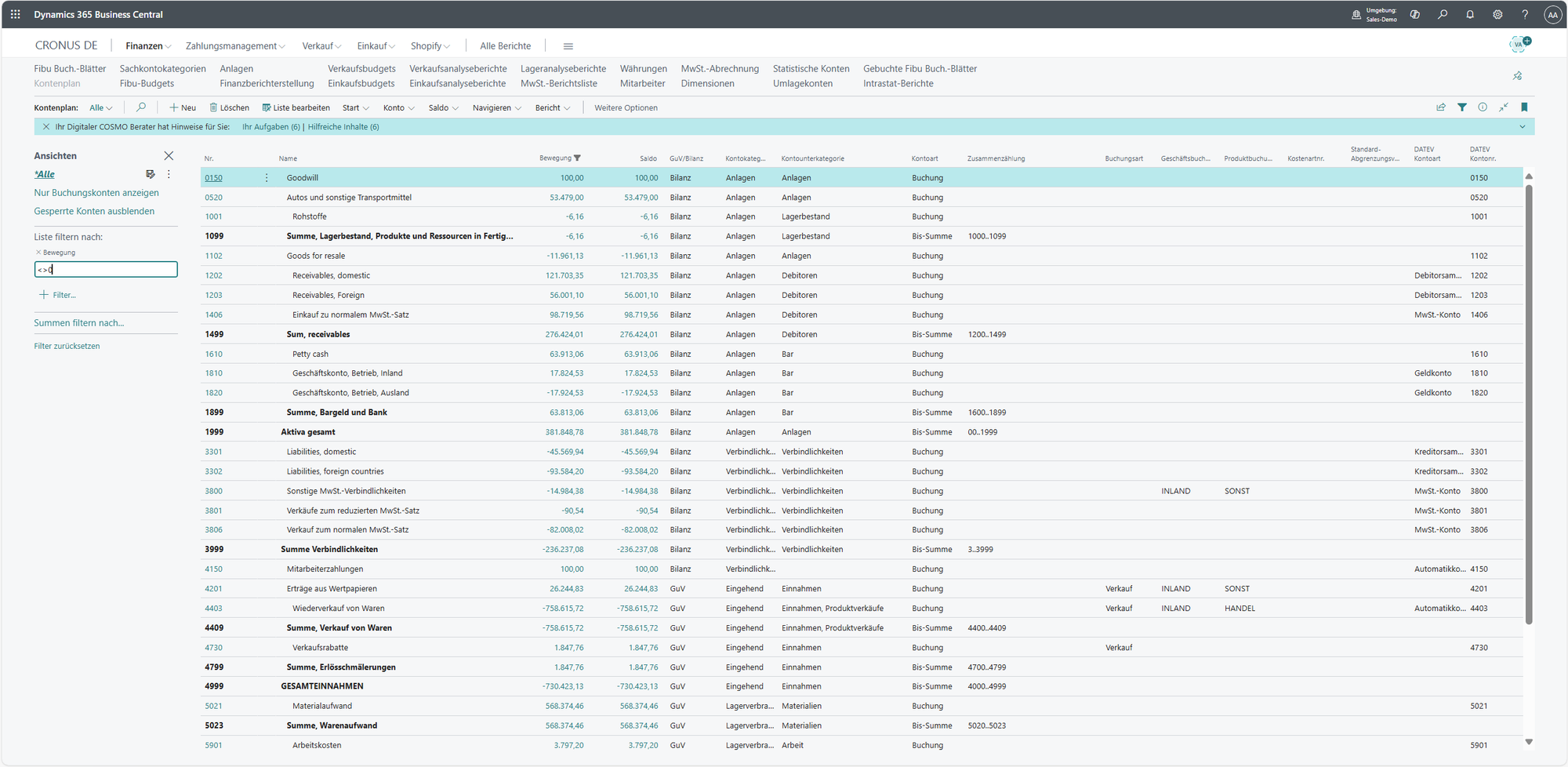Open the info FactBox pane icon
The width and height of the screenshot is (1568, 767).
(x=1483, y=107)
